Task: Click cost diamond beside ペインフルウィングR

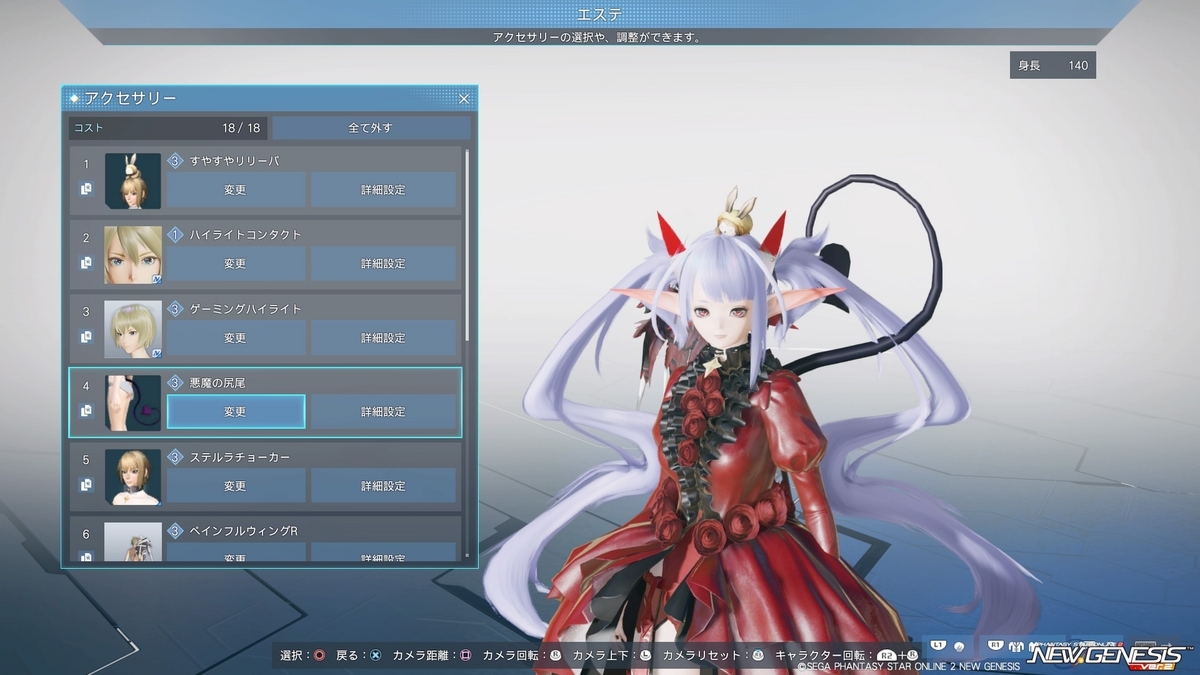Action: 175,531
